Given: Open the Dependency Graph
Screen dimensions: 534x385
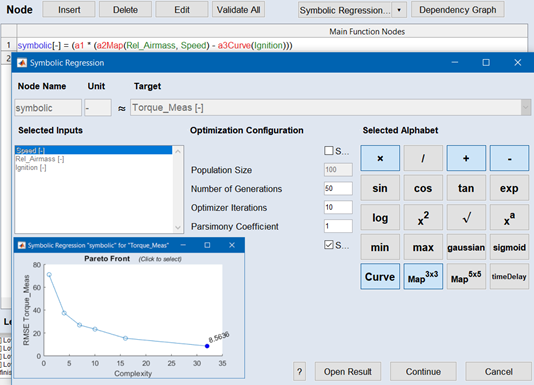Looking at the screenshot, I should 458,10.
